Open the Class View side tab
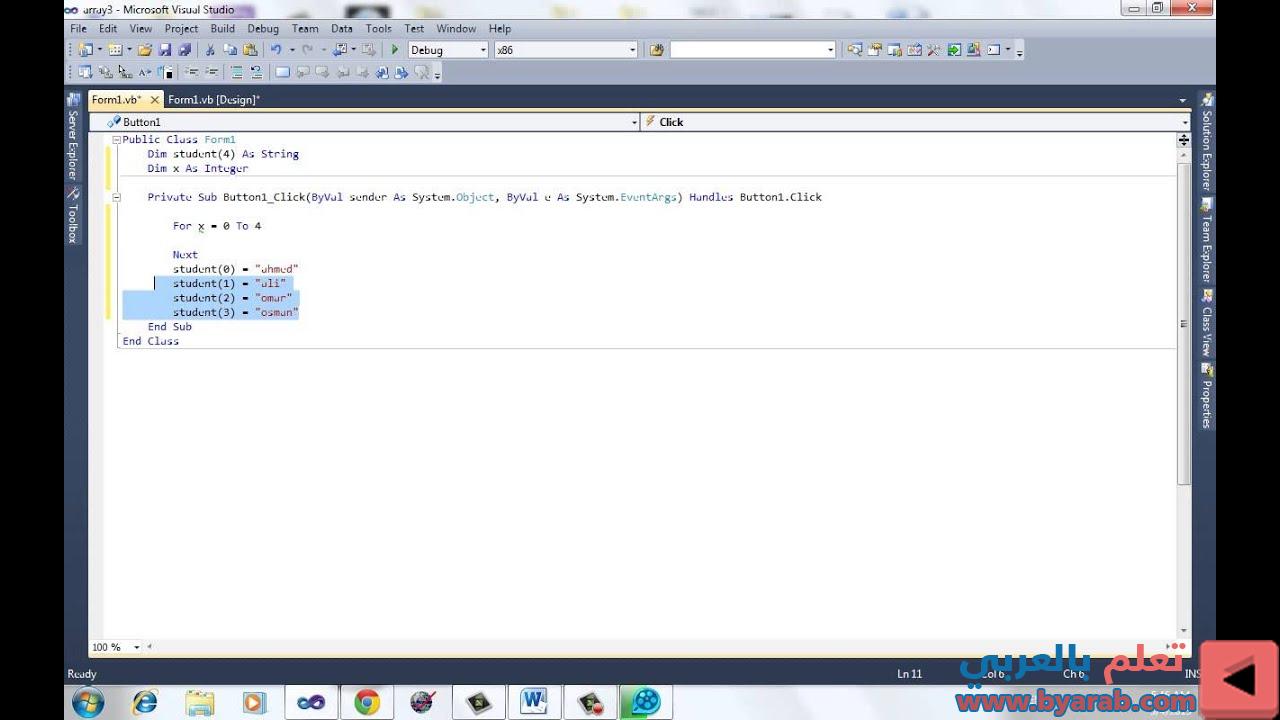Screen dimensions: 1280x720 1207,324
